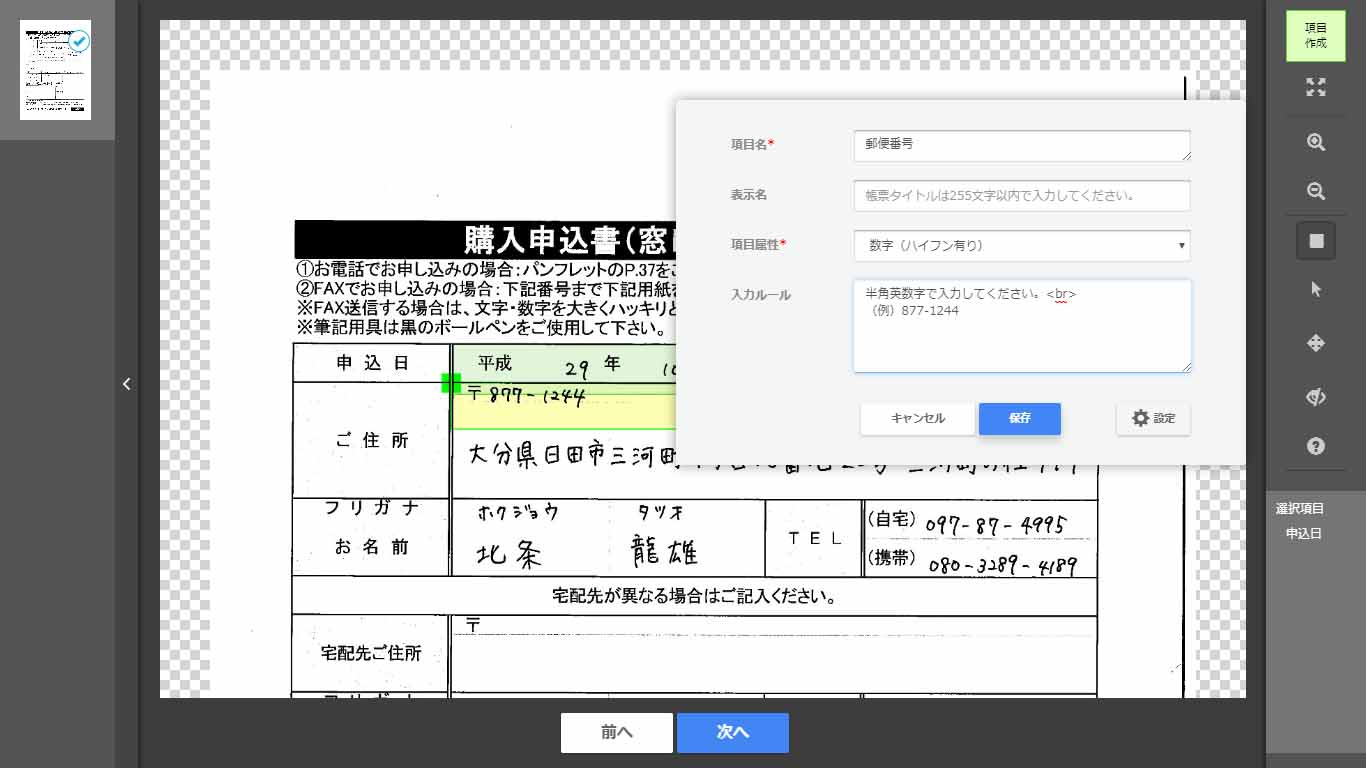Click the mobile number 080-3289-4189
The height and width of the screenshot is (768, 1366).
point(1002,565)
